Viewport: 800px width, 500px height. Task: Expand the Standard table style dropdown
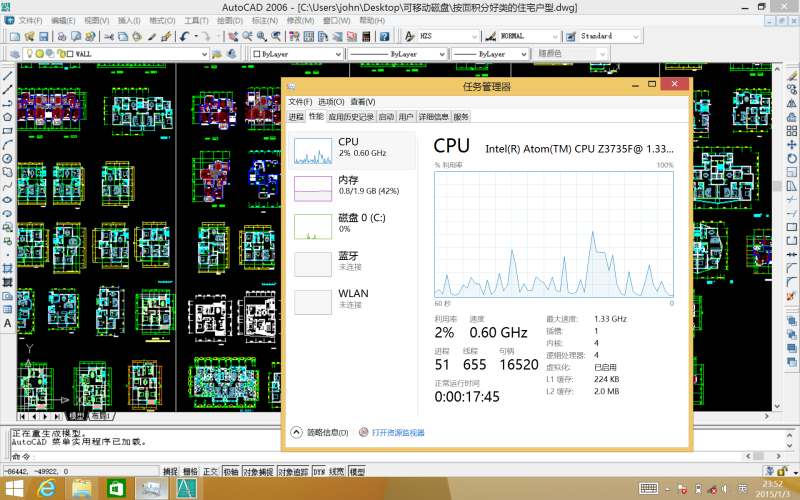click(635, 37)
